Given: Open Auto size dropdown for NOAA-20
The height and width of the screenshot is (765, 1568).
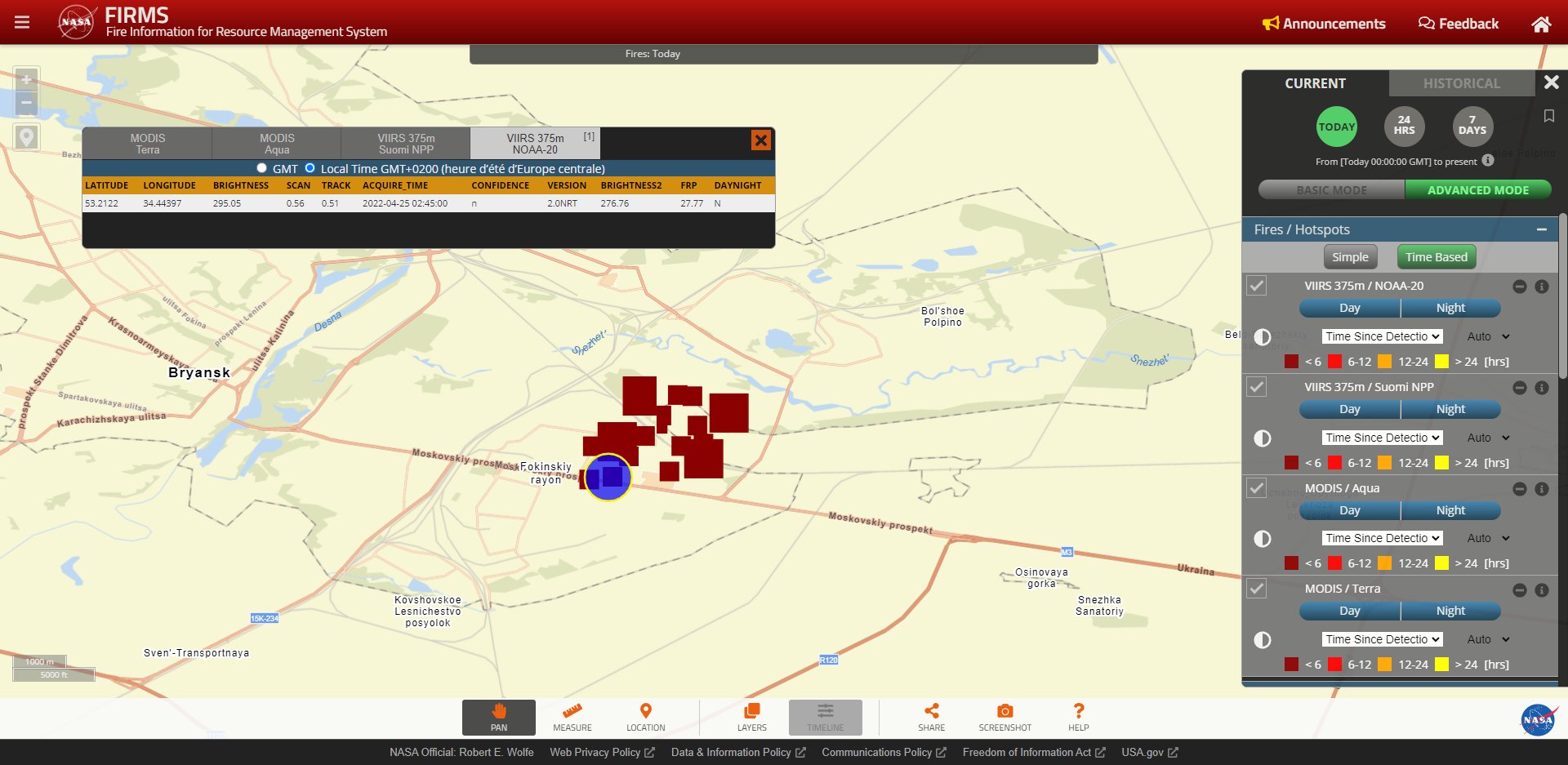Looking at the screenshot, I should pos(1488,336).
